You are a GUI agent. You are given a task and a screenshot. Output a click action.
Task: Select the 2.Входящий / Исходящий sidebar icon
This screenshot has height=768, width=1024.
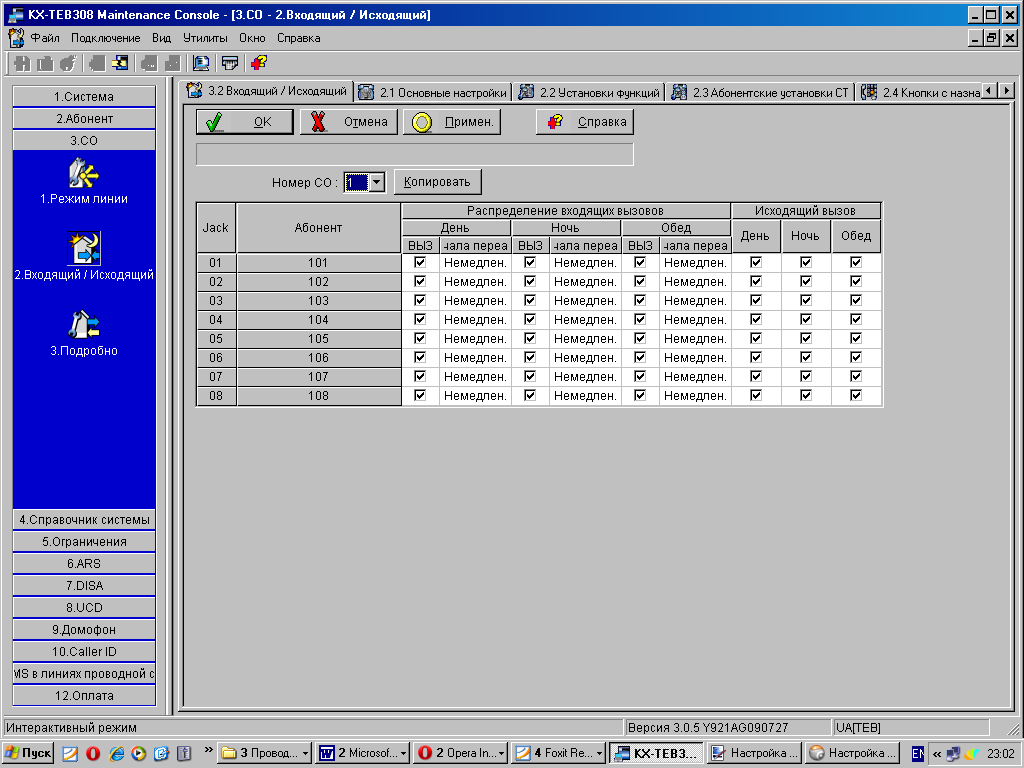coord(84,256)
